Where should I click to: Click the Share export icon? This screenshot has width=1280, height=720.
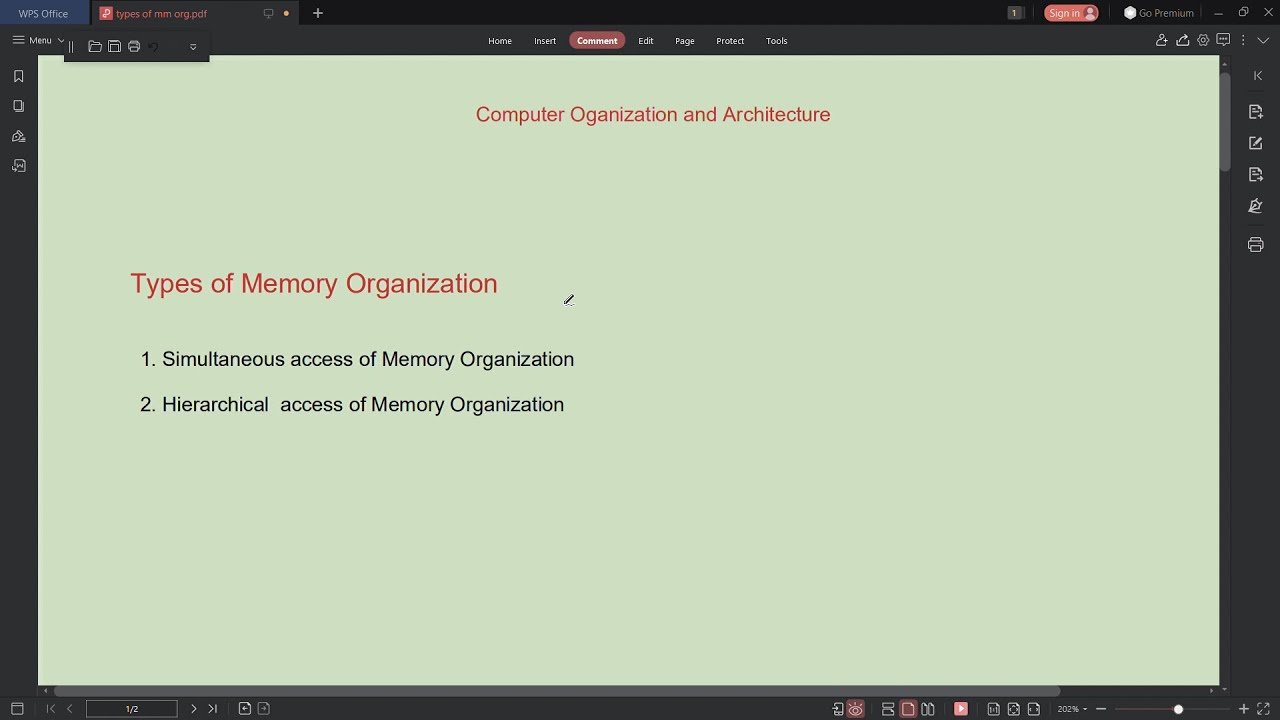[x=1182, y=41]
